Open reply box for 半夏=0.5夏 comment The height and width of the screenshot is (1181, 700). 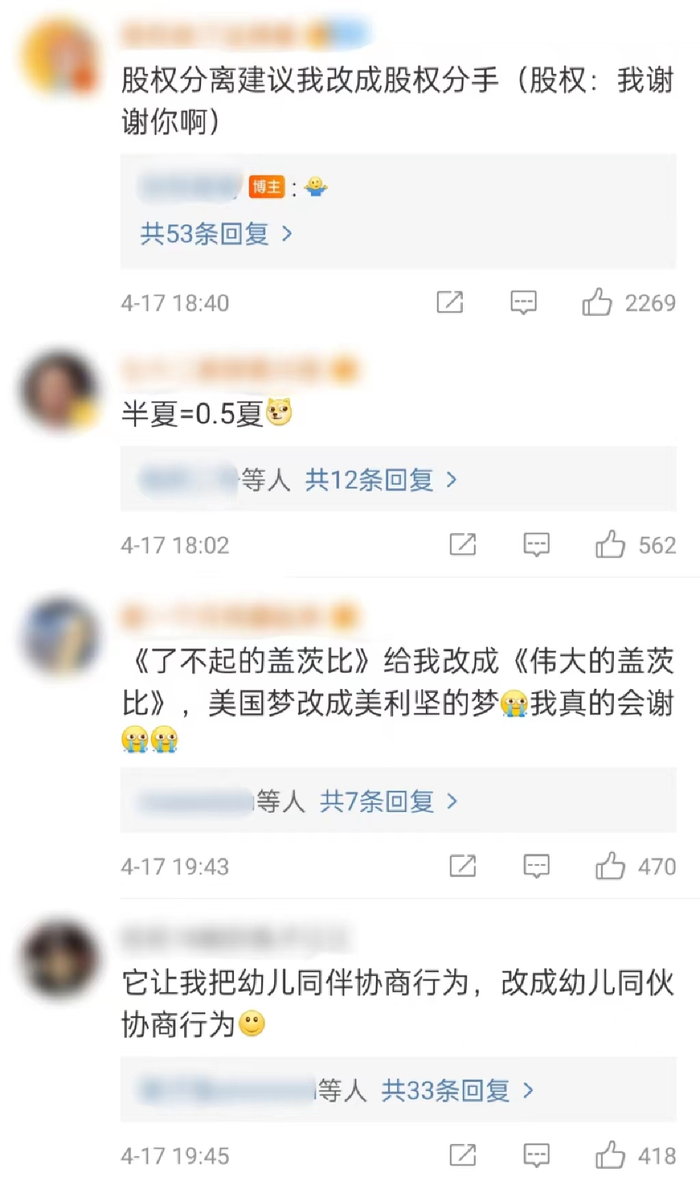(536, 545)
